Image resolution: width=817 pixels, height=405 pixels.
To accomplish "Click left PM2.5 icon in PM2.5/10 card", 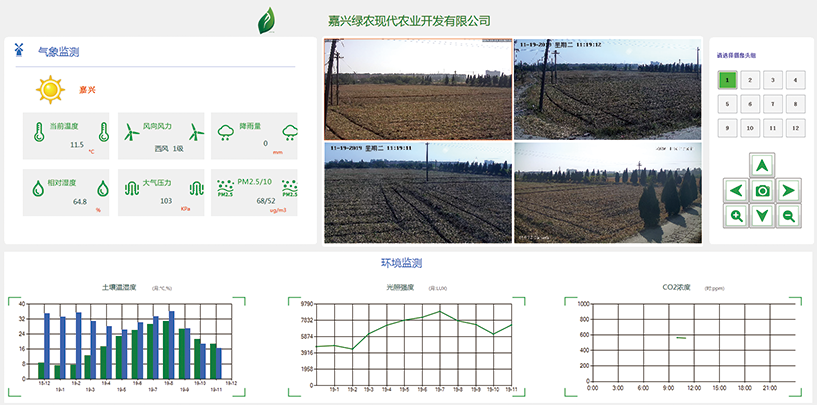I will [x=225, y=189].
